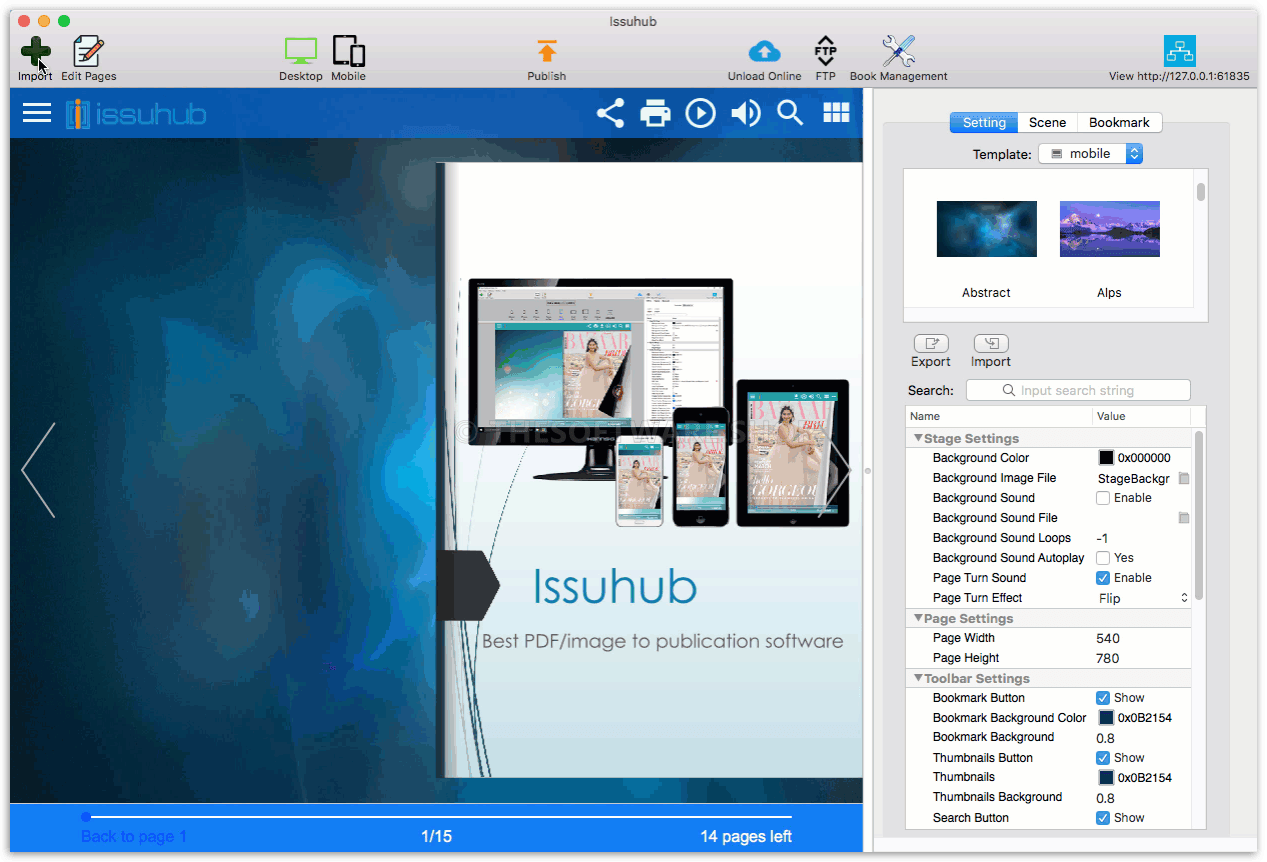The width and height of the screenshot is (1267, 862).
Task: Switch to the Scene tab
Action: click(1047, 122)
